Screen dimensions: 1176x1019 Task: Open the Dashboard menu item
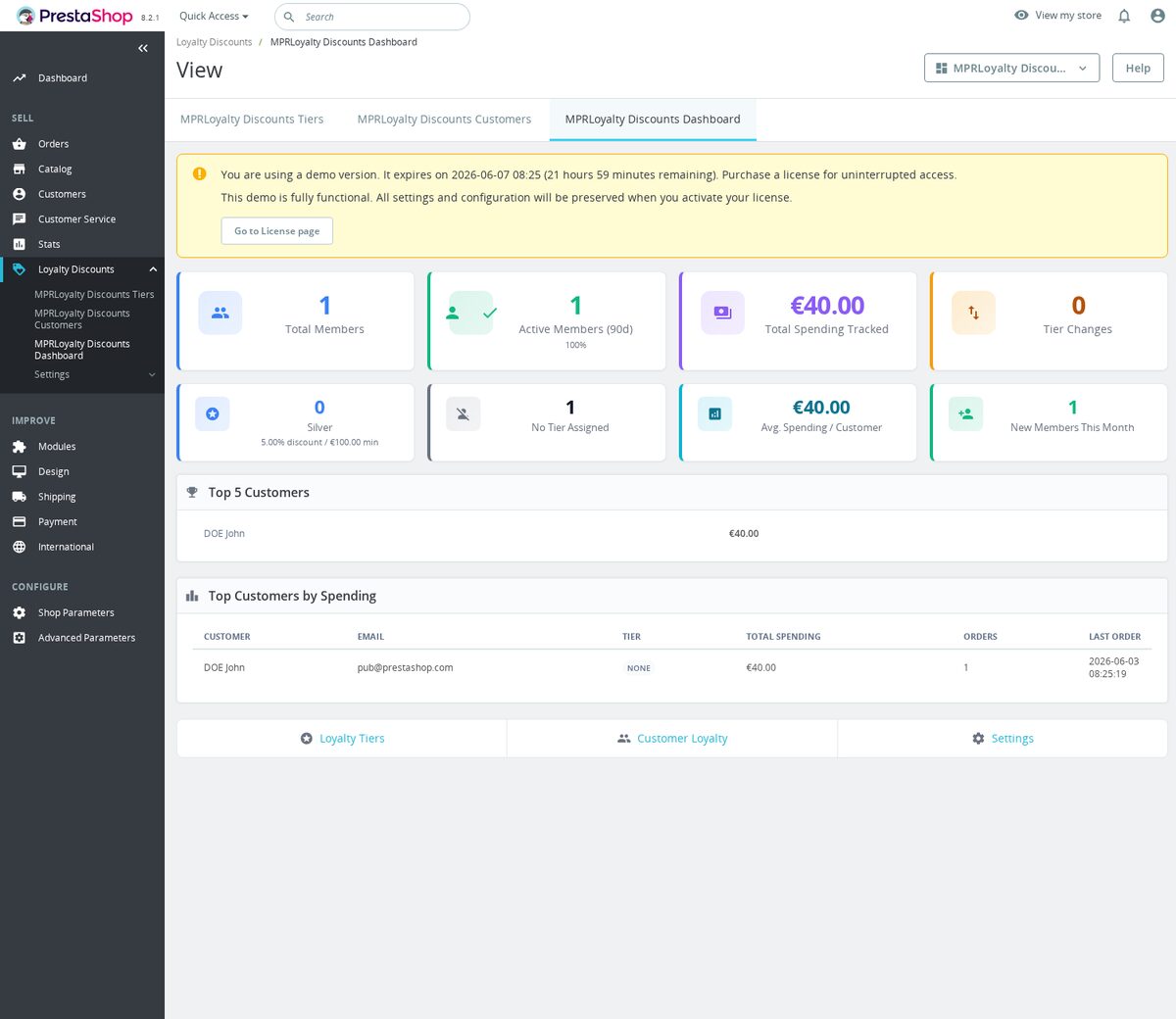tap(63, 78)
